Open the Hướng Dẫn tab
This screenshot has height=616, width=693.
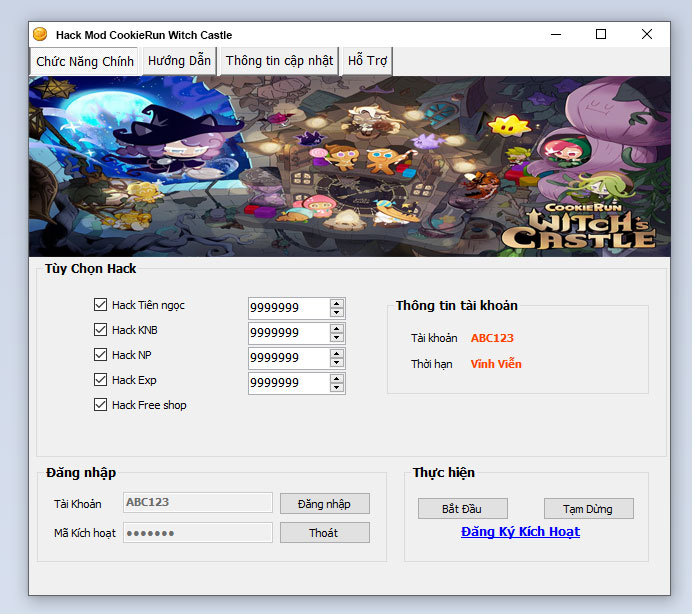pyautogui.click(x=179, y=61)
